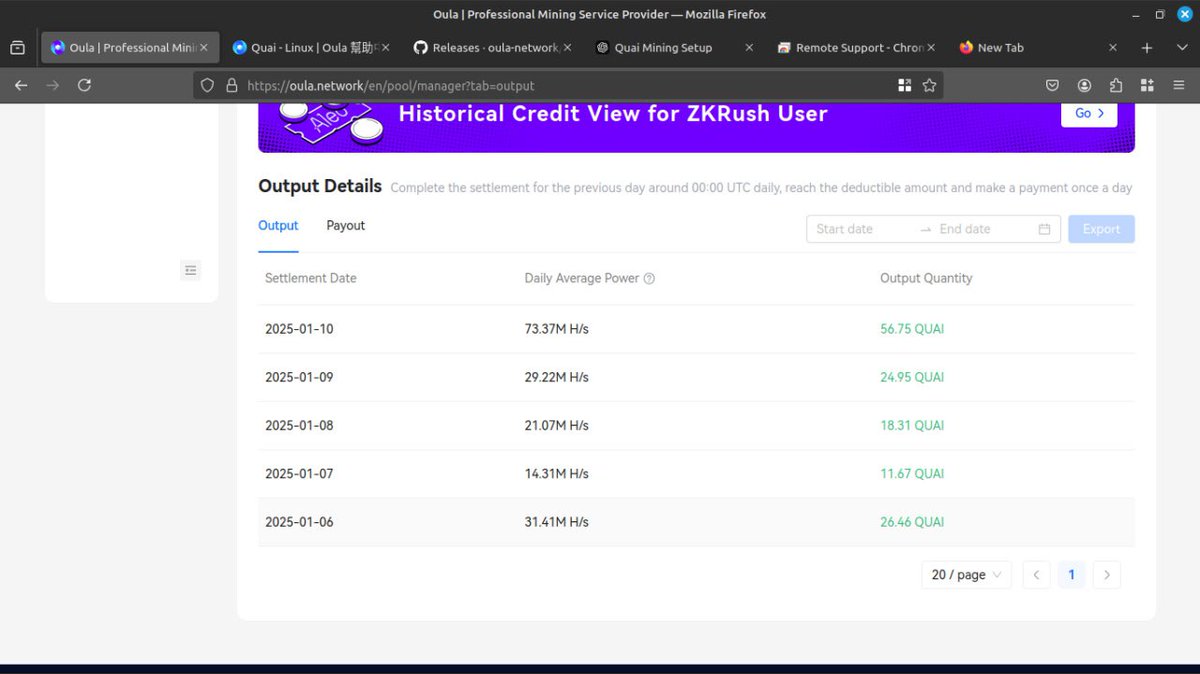Focus the End date field
1200x674 pixels.
(983, 229)
